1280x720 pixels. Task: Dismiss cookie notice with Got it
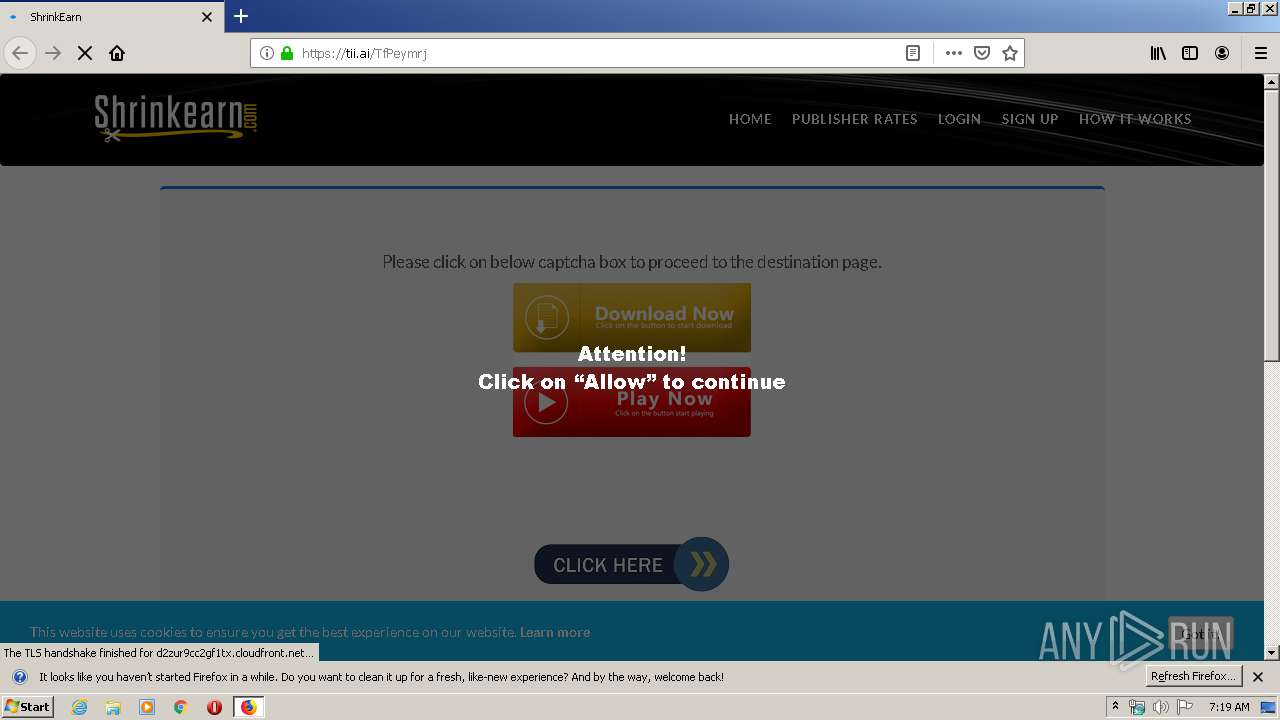(1201, 634)
